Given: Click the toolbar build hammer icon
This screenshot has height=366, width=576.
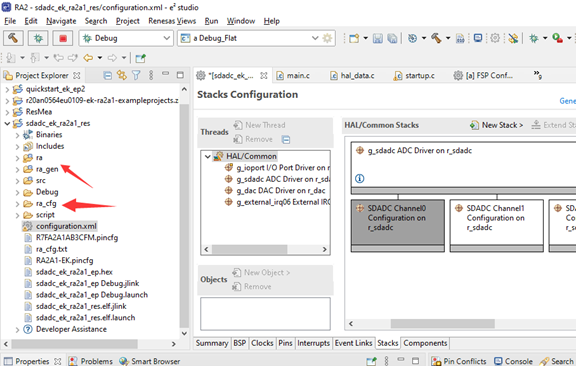Looking at the screenshot, I should [x=436, y=38].
